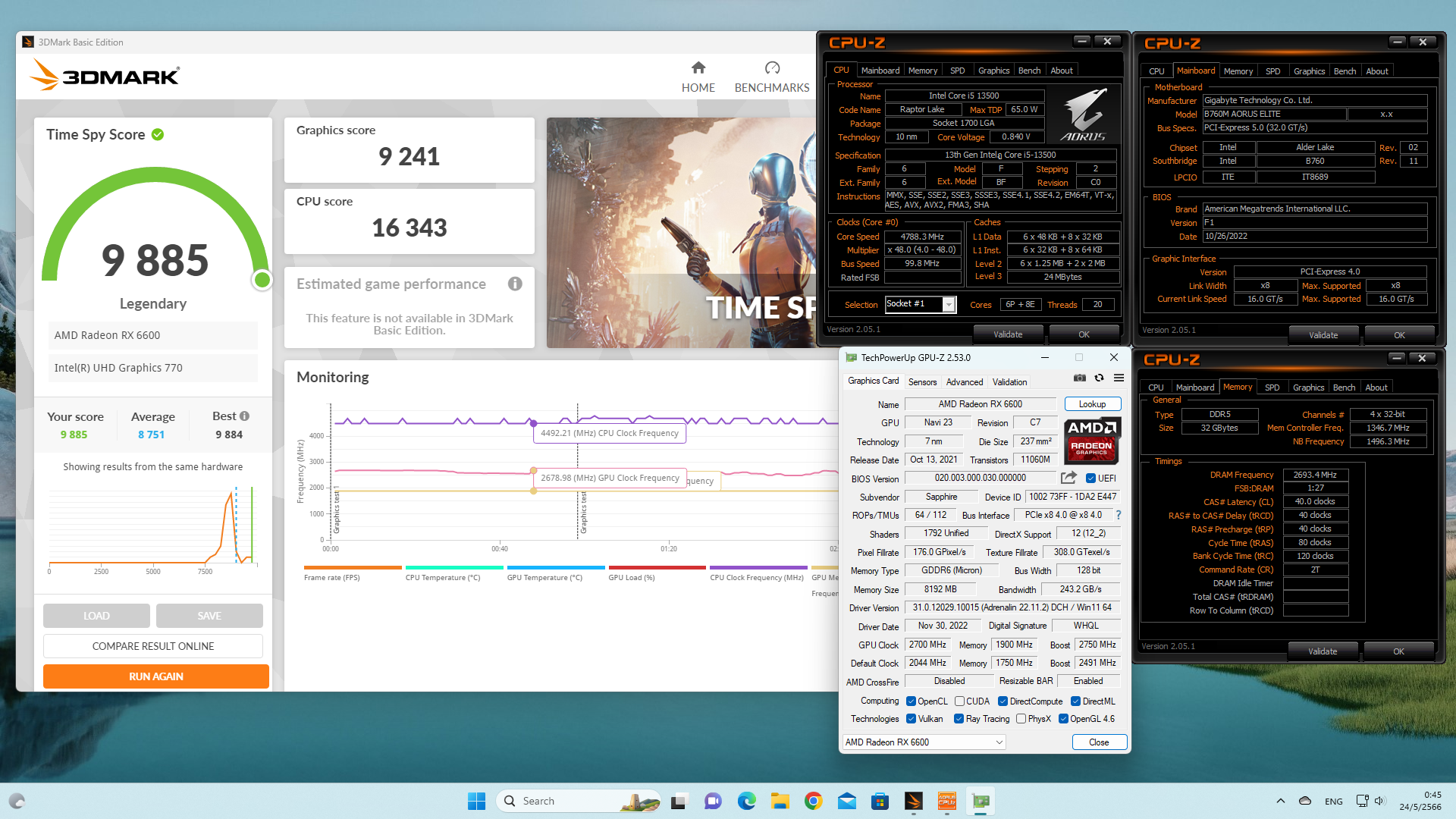The width and height of the screenshot is (1456, 819).
Task: Click the Close button in GPU-Z
Action: tap(1099, 742)
